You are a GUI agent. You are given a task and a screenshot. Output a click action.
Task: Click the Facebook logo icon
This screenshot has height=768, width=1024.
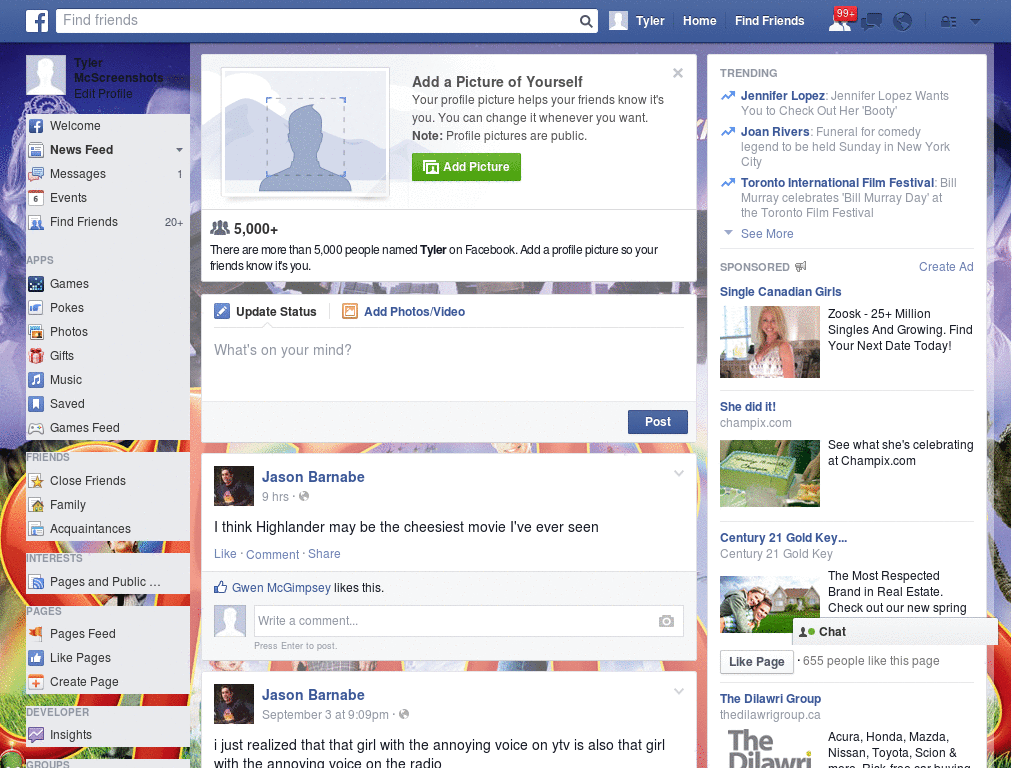point(37,21)
